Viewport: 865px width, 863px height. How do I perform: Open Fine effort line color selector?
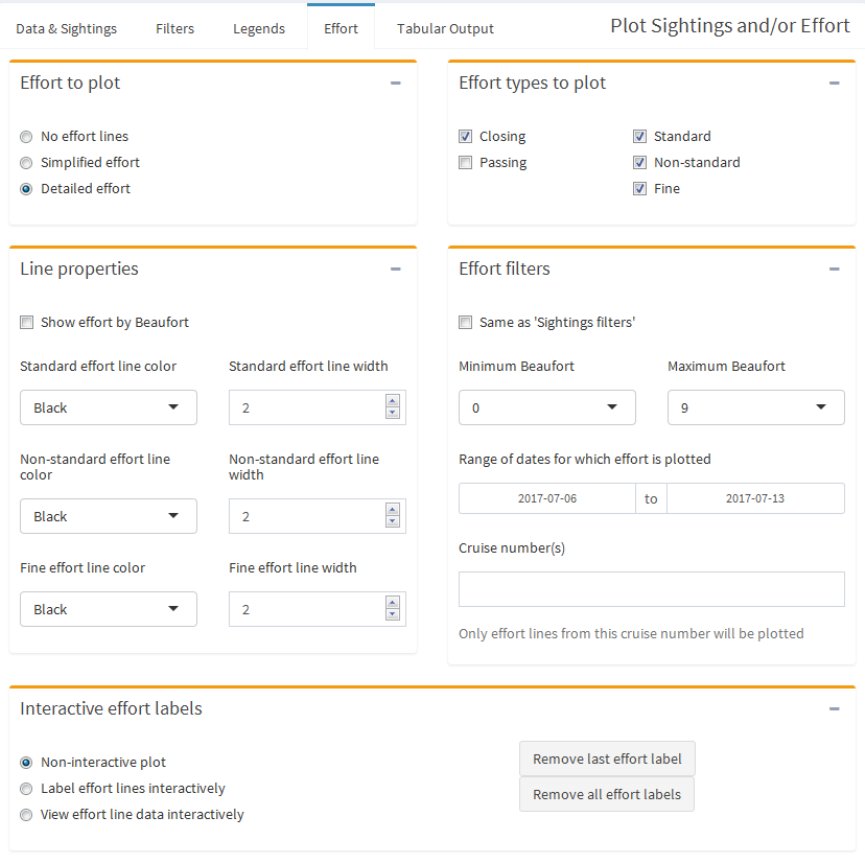pyautogui.click(x=109, y=609)
